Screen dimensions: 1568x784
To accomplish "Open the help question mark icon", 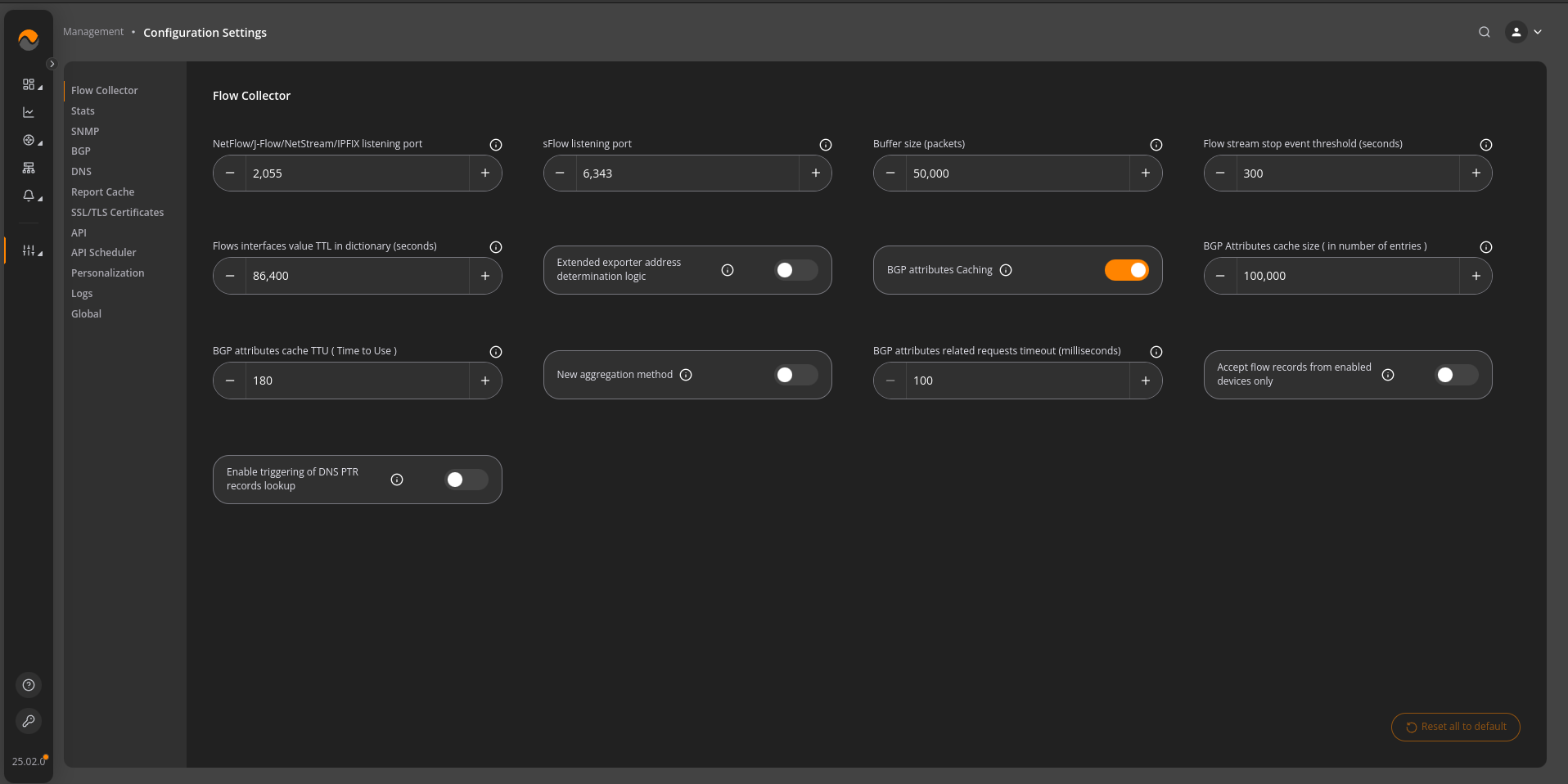I will [29, 685].
